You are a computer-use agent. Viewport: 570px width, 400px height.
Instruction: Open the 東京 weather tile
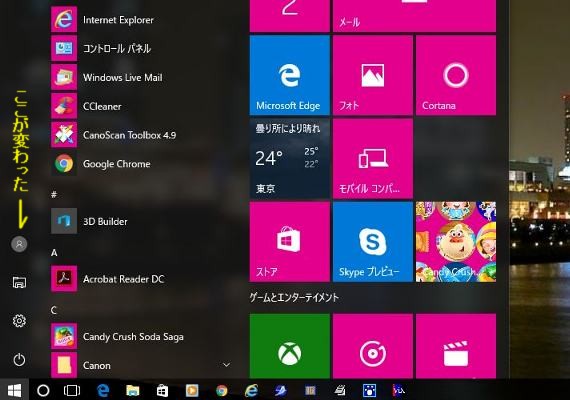click(x=290, y=159)
